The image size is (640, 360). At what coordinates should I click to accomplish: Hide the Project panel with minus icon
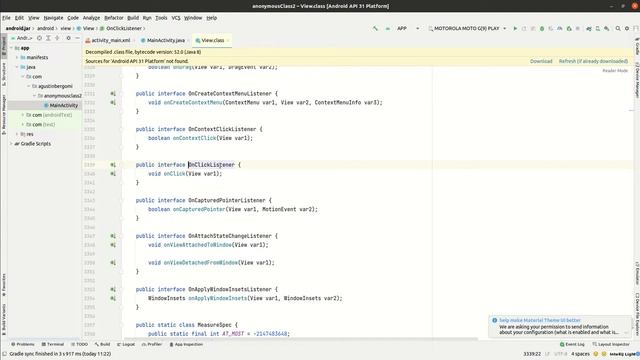click(77, 38)
